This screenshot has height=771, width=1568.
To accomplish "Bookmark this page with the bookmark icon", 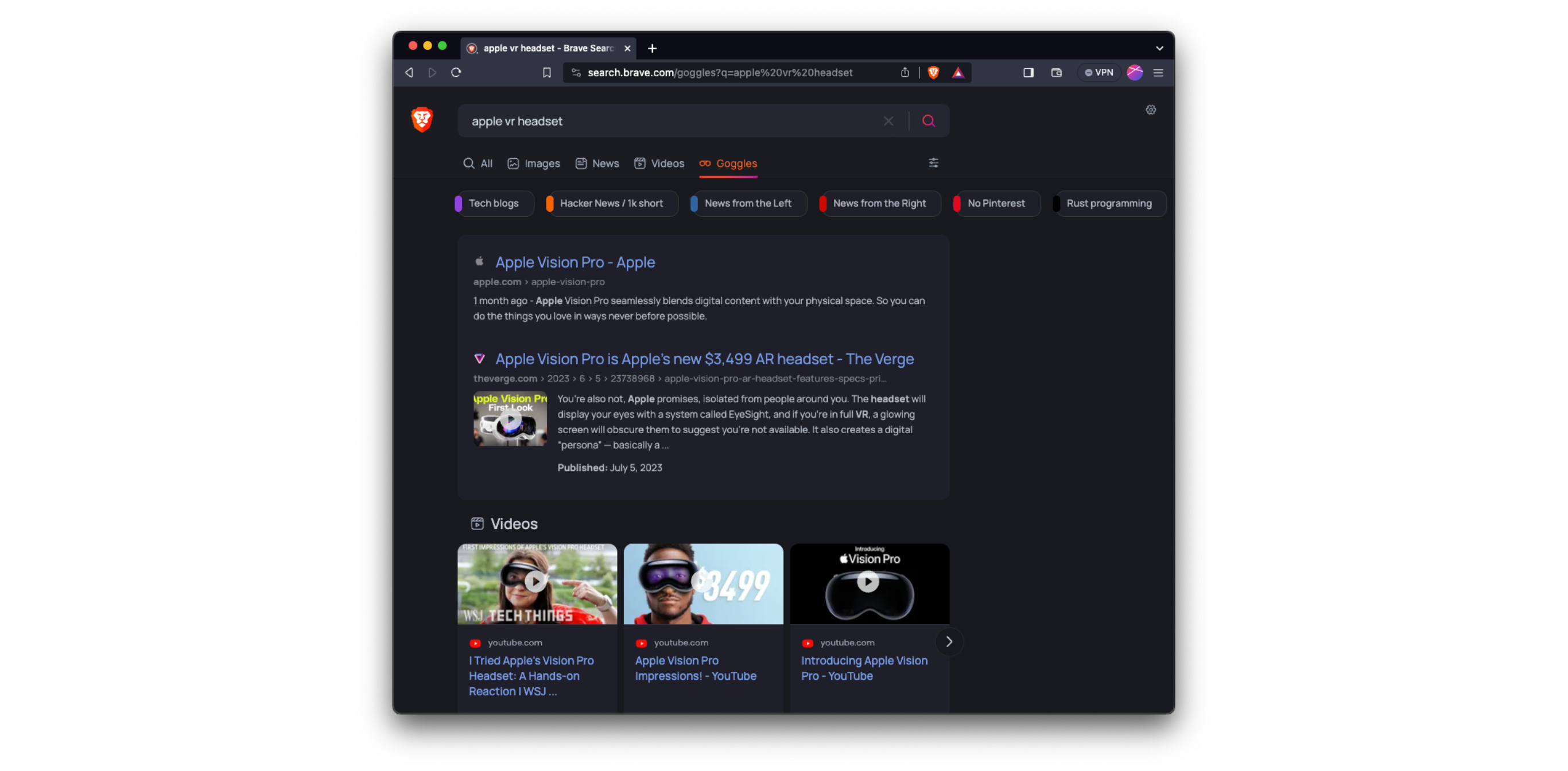I will click(546, 72).
